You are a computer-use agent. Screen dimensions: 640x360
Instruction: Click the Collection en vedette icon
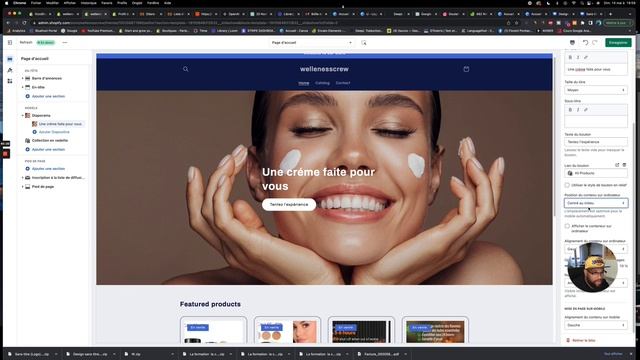28,140
